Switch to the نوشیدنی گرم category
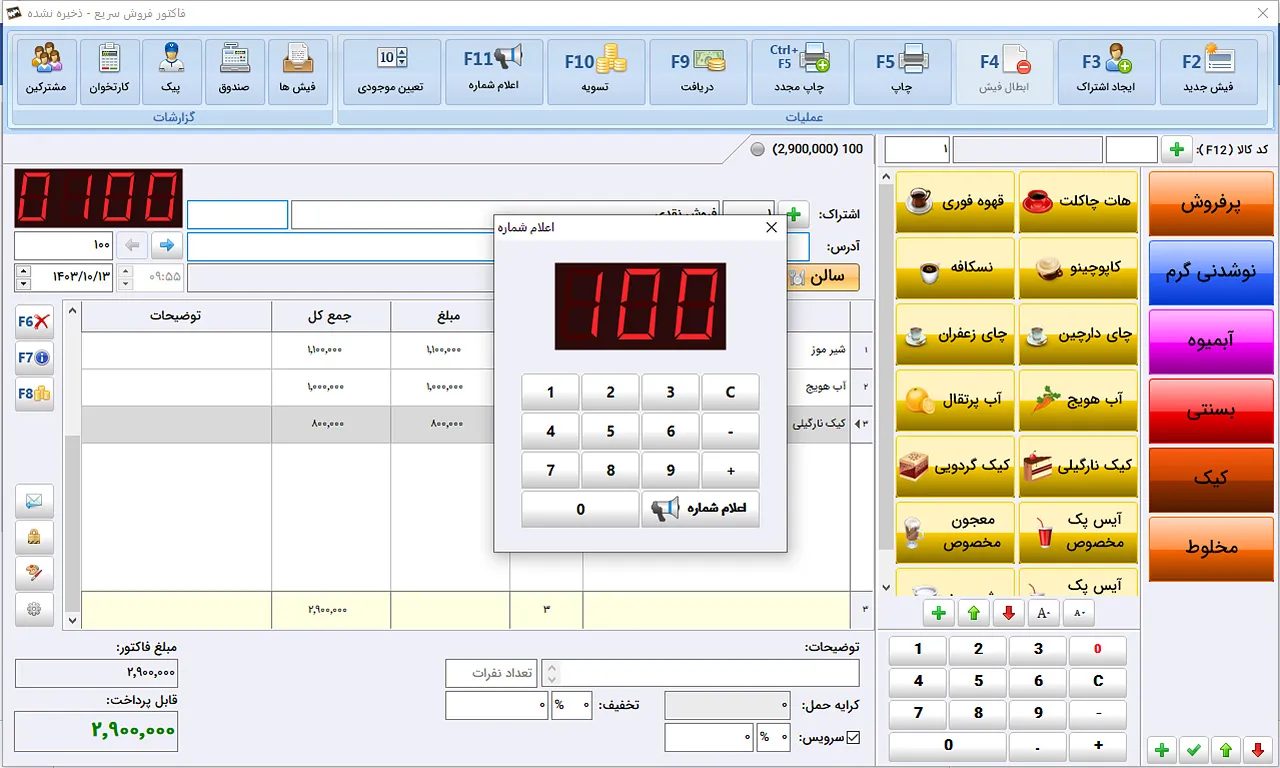The height and width of the screenshot is (768, 1280). coord(1211,272)
